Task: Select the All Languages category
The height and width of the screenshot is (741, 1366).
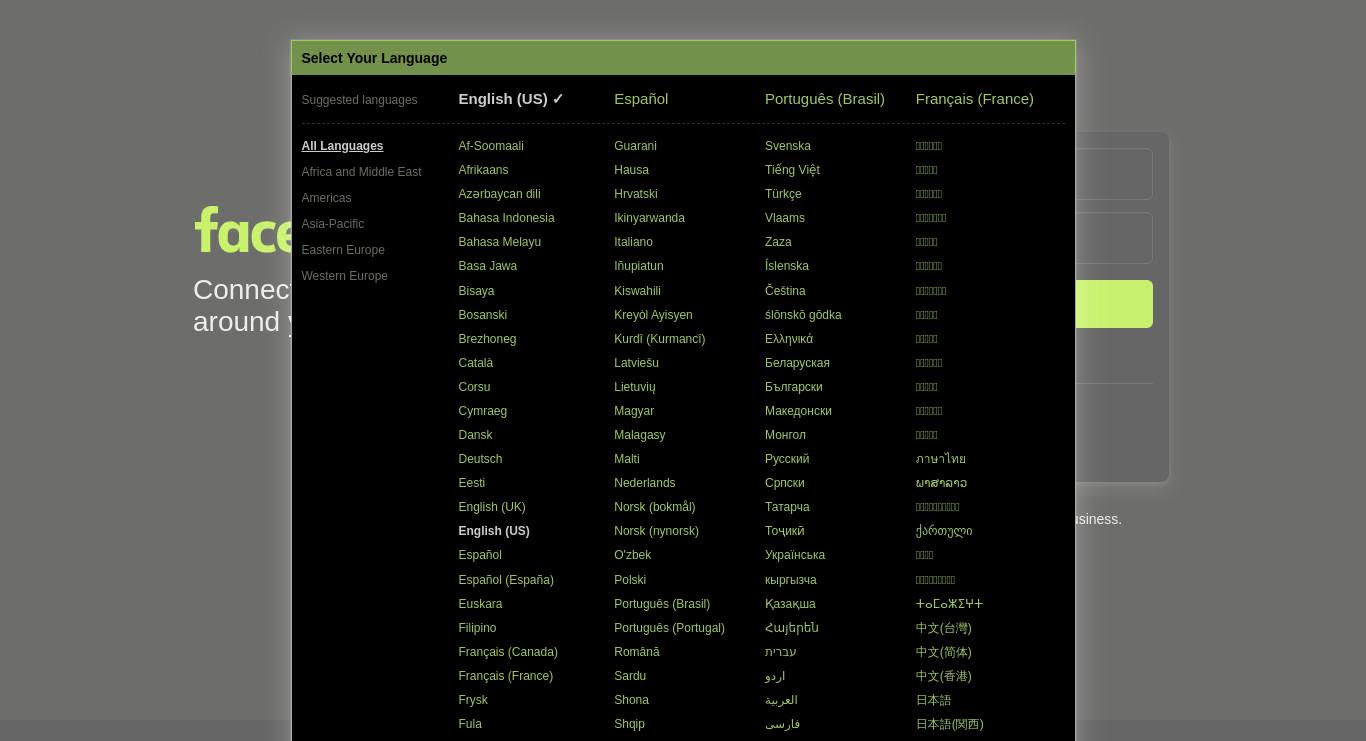Action: coord(342,146)
